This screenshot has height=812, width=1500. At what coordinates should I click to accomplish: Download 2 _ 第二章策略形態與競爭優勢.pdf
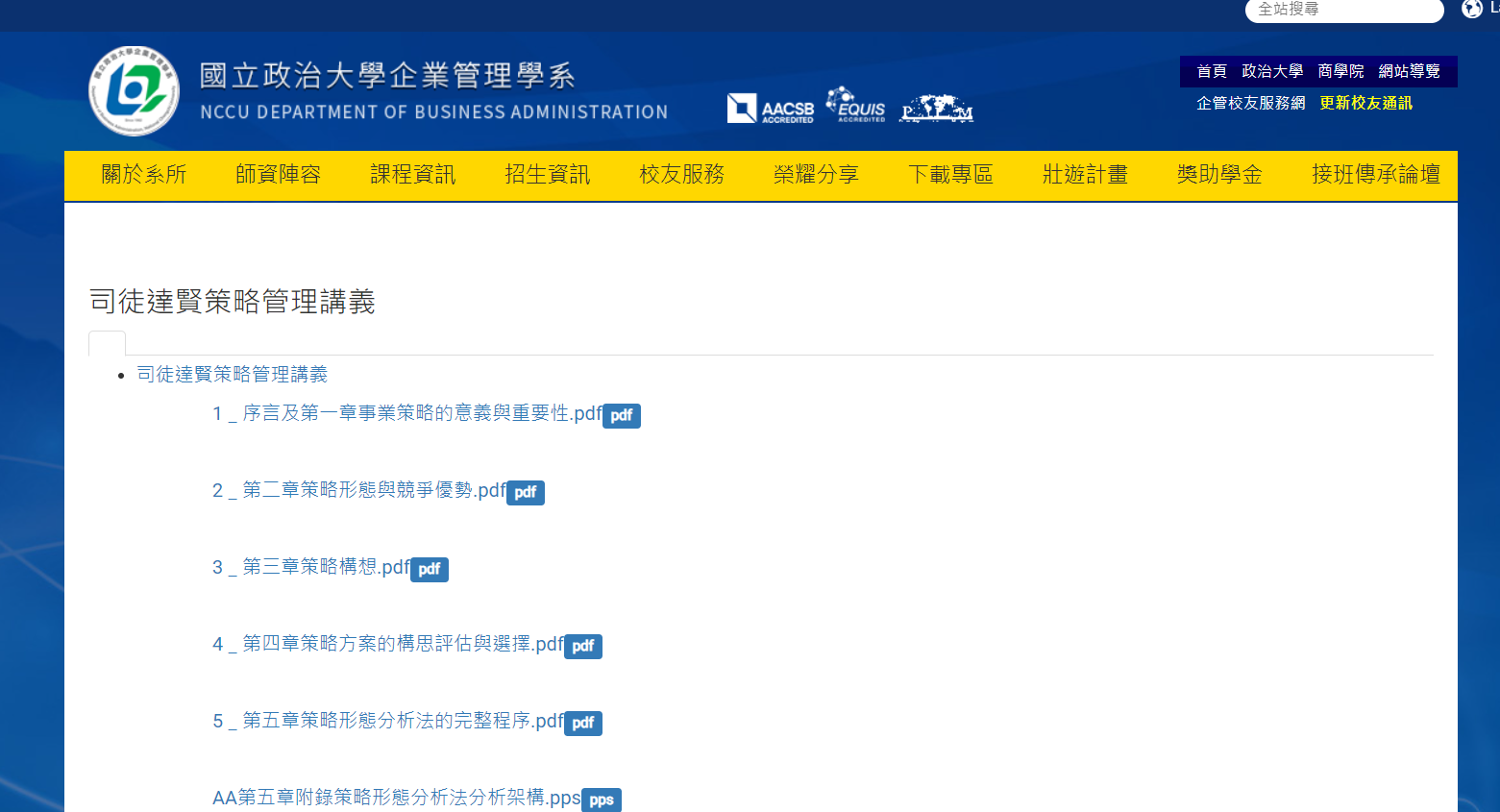(359, 490)
